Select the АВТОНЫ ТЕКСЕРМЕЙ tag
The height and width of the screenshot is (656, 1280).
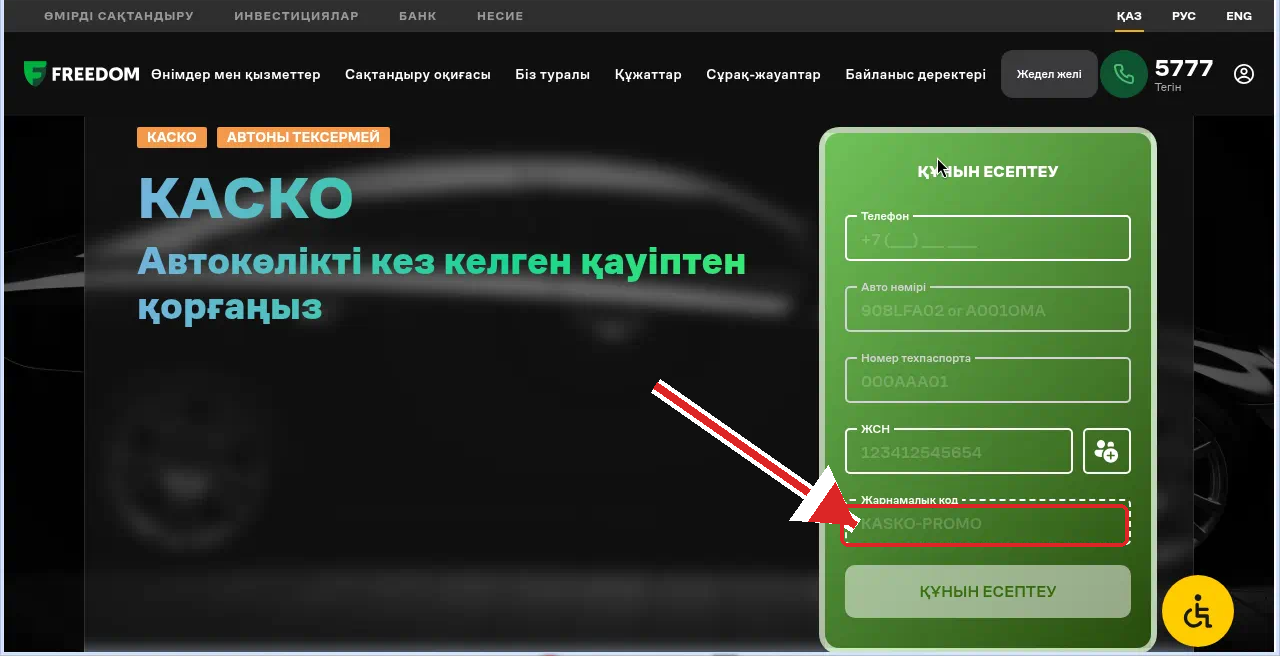click(x=303, y=137)
